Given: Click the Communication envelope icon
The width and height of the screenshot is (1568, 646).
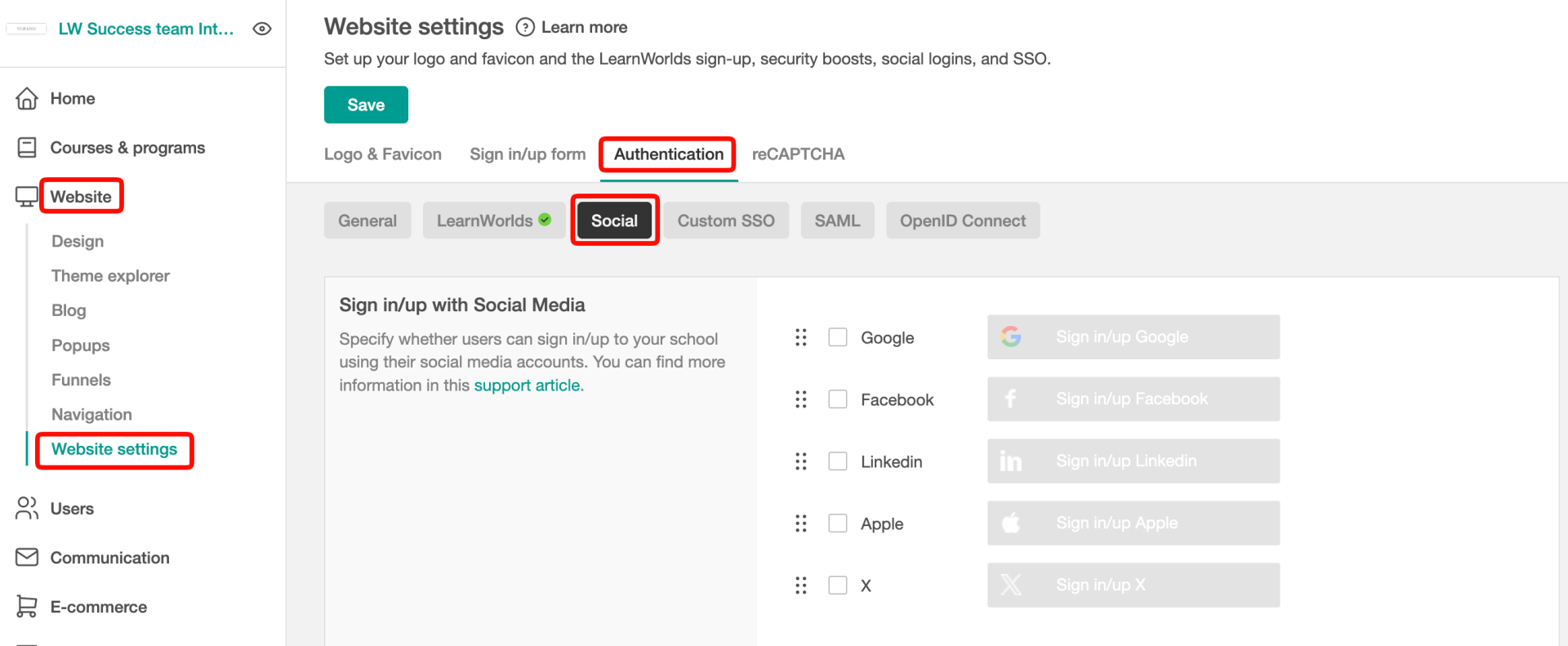Looking at the screenshot, I should click(27, 558).
